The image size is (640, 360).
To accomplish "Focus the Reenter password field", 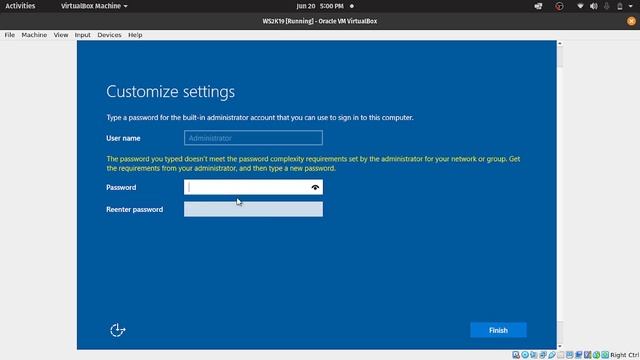I will pos(253,209).
